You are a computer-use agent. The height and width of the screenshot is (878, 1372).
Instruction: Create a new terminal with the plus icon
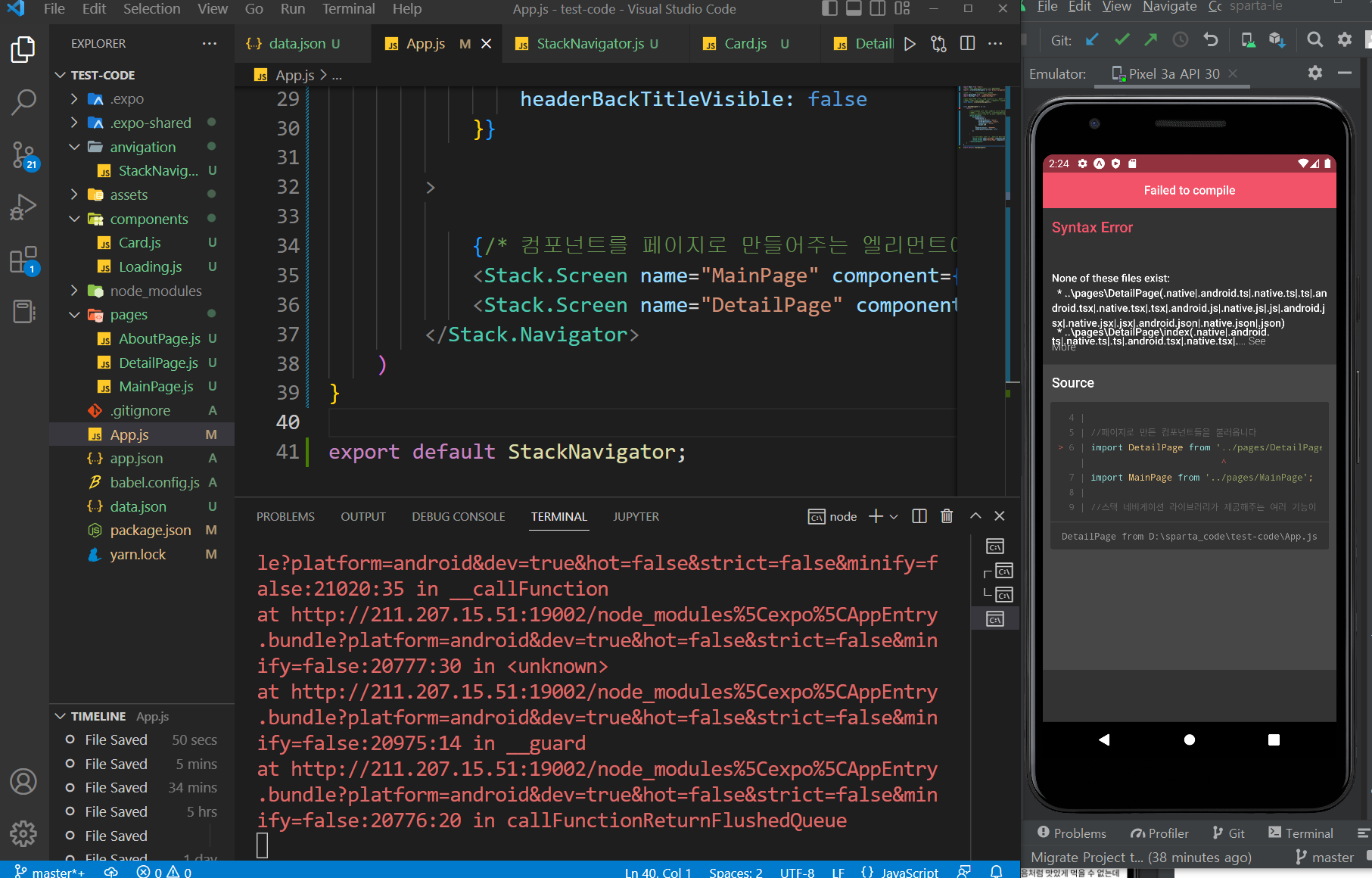(876, 516)
